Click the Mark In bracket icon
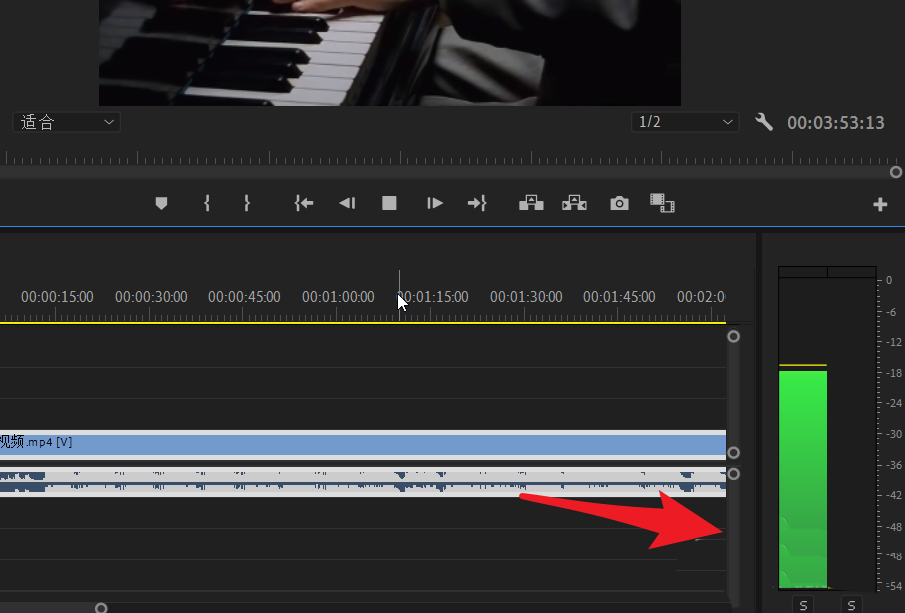905x613 pixels. pyautogui.click(x=207, y=203)
